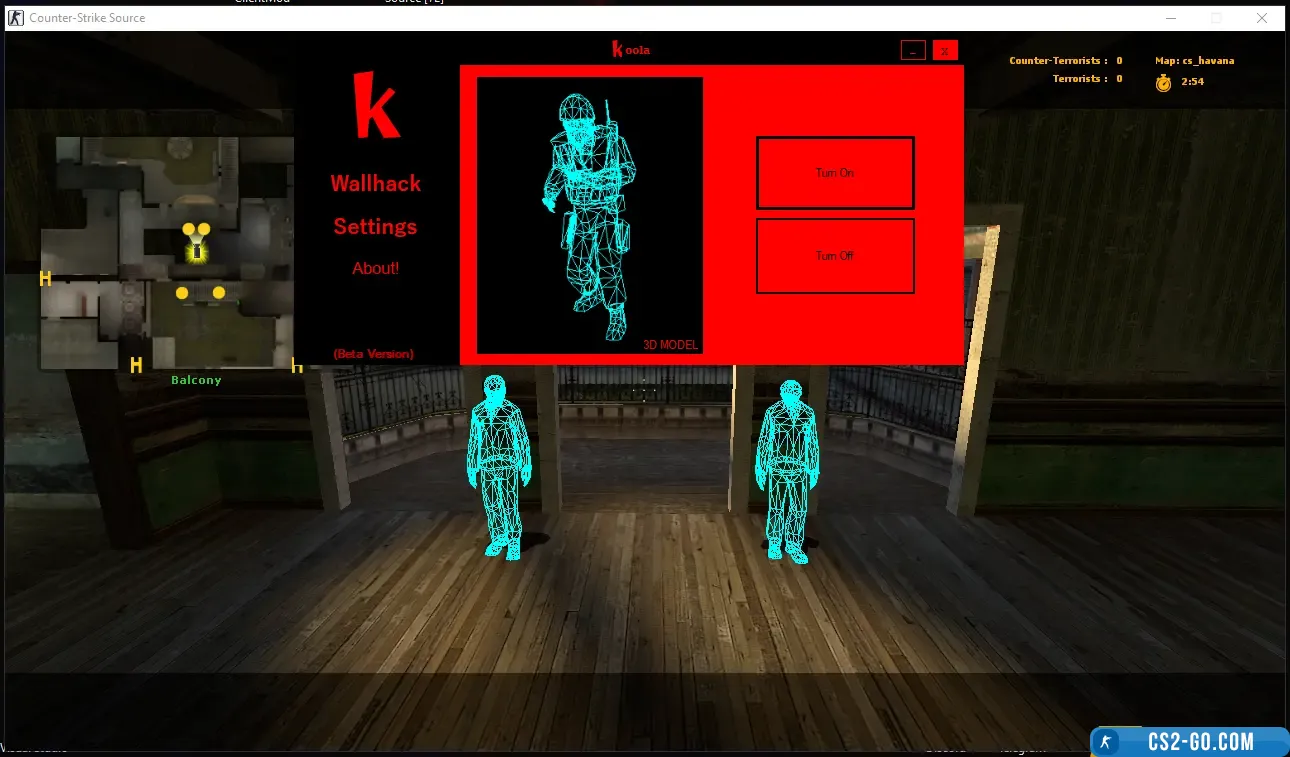Viewport: 1290px width, 757px height.
Task: Open the Wallhack menu section
Action: pos(376,184)
